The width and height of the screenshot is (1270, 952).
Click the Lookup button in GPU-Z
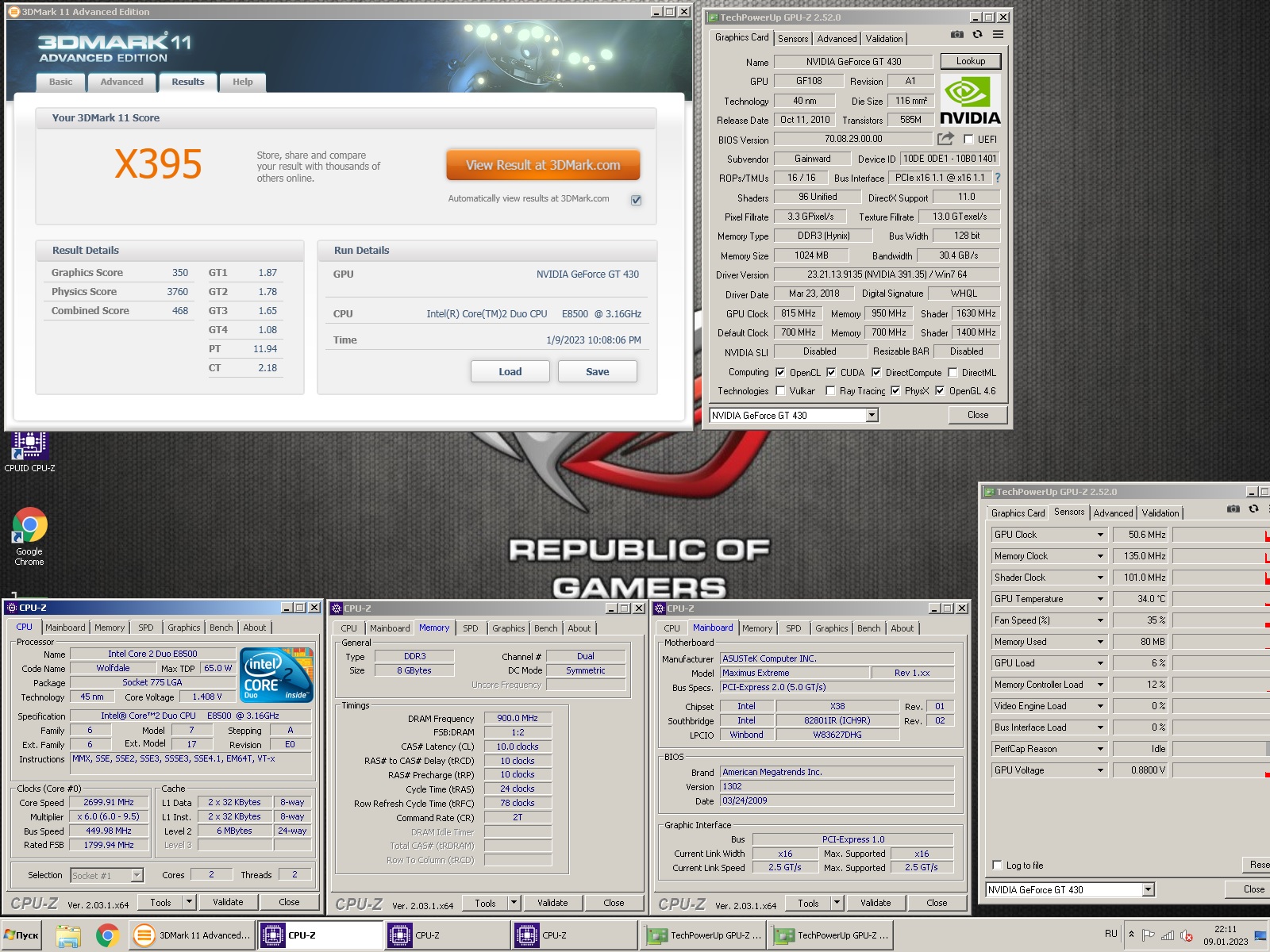point(971,61)
